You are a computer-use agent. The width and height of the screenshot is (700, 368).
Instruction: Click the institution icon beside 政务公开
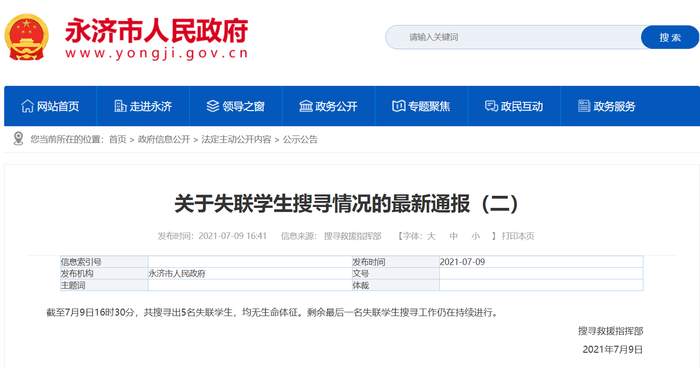(306, 106)
